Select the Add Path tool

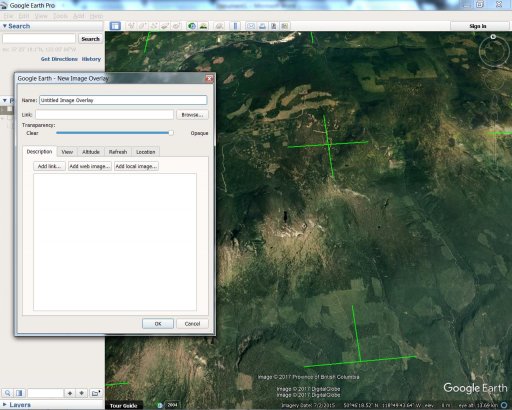point(154,26)
